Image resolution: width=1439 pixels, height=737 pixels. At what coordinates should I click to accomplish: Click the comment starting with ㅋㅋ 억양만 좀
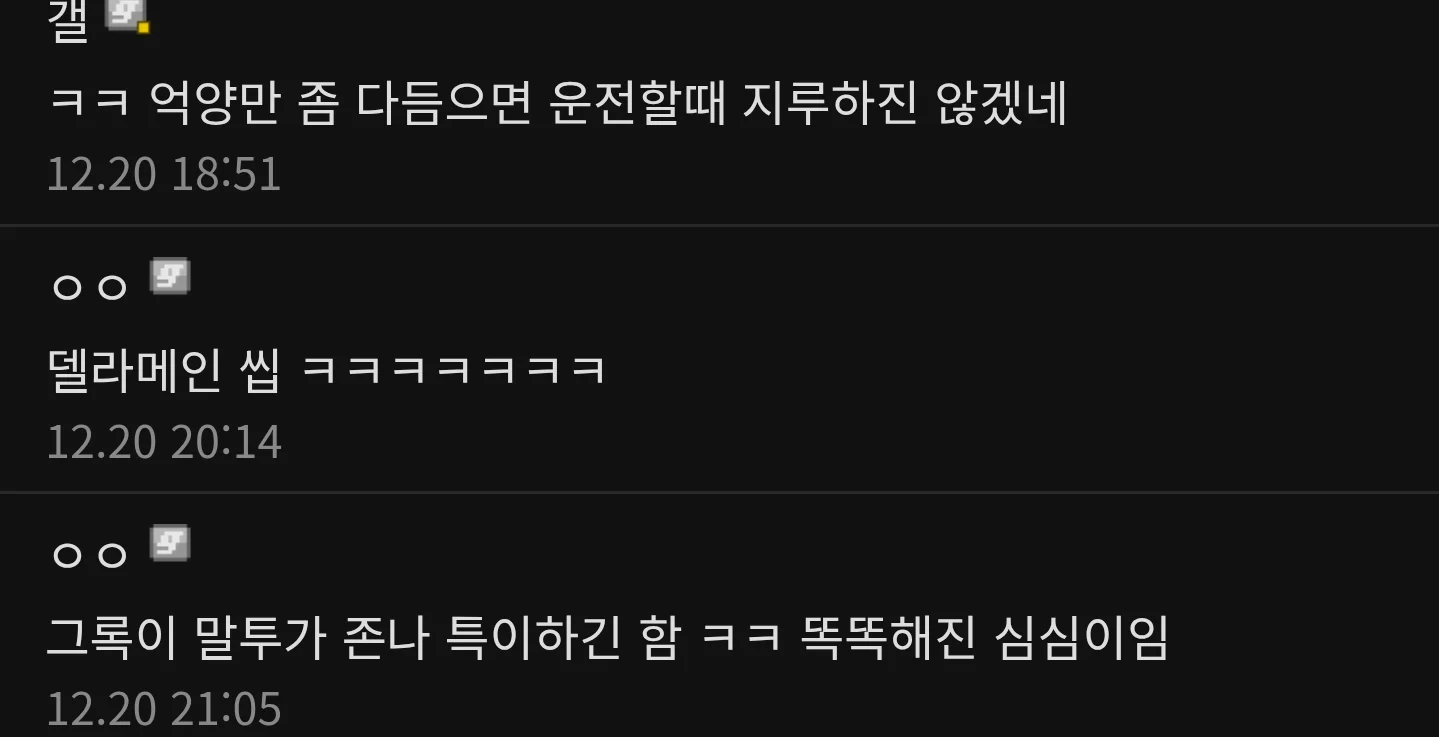557,103
